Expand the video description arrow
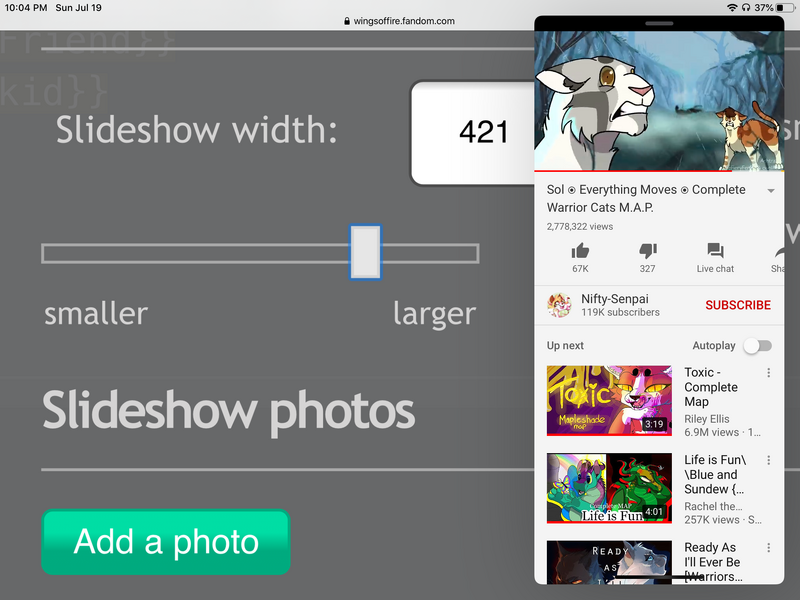 click(770, 191)
